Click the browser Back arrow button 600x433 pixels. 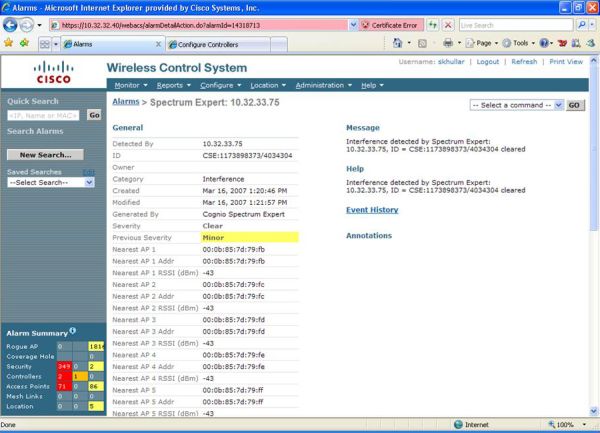point(10,25)
